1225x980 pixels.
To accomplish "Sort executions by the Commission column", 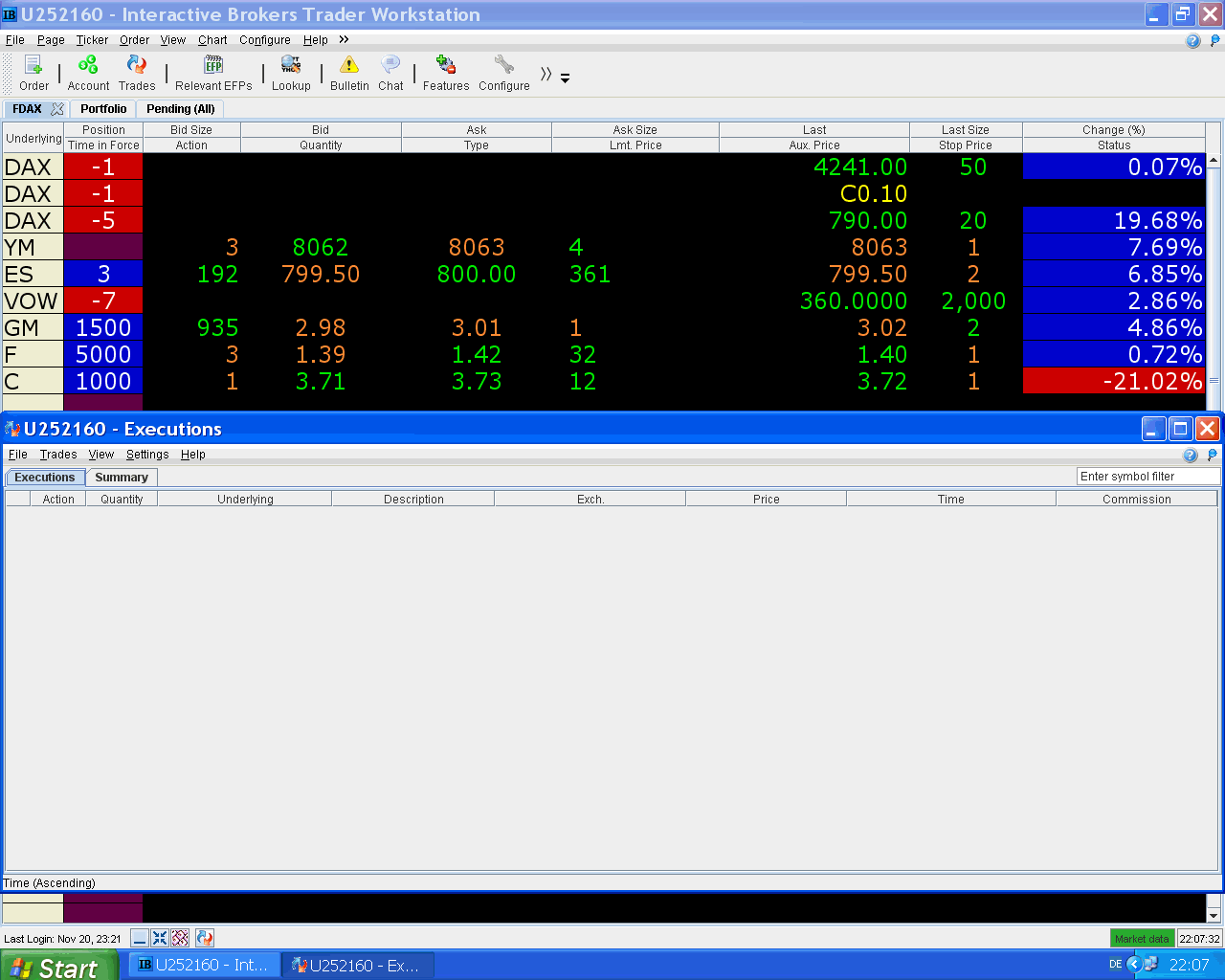I will [1137, 499].
